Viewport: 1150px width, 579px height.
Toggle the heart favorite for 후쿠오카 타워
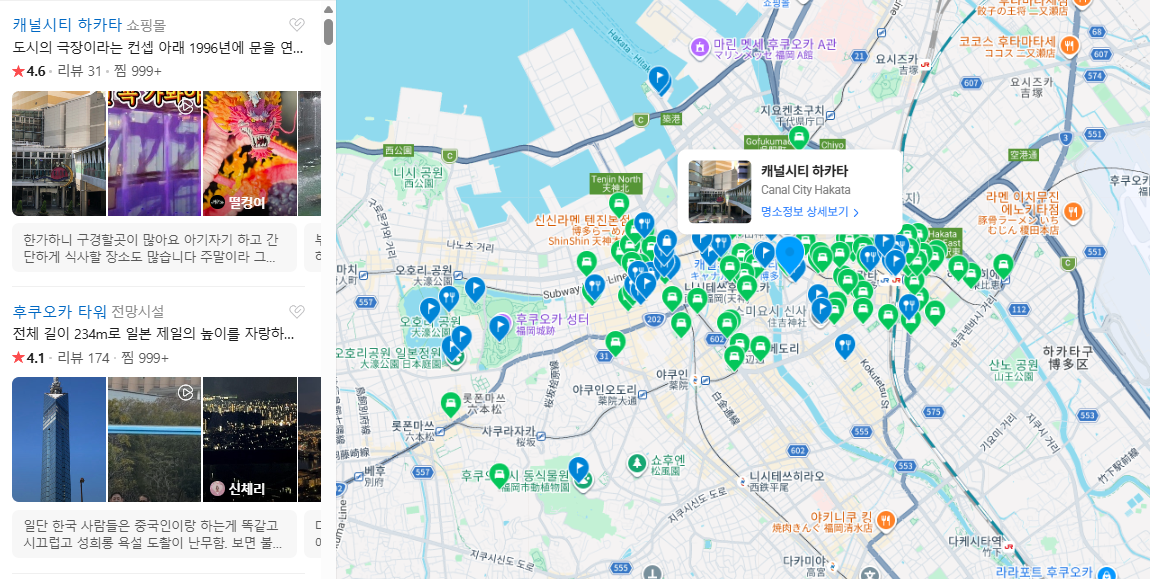[296, 311]
